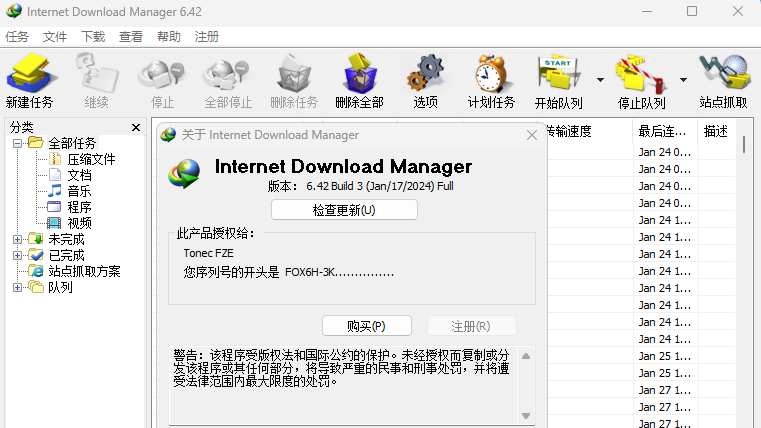Select 队列 folder in tree
This screenshot has width=761, height=428.
coord(60,287)
